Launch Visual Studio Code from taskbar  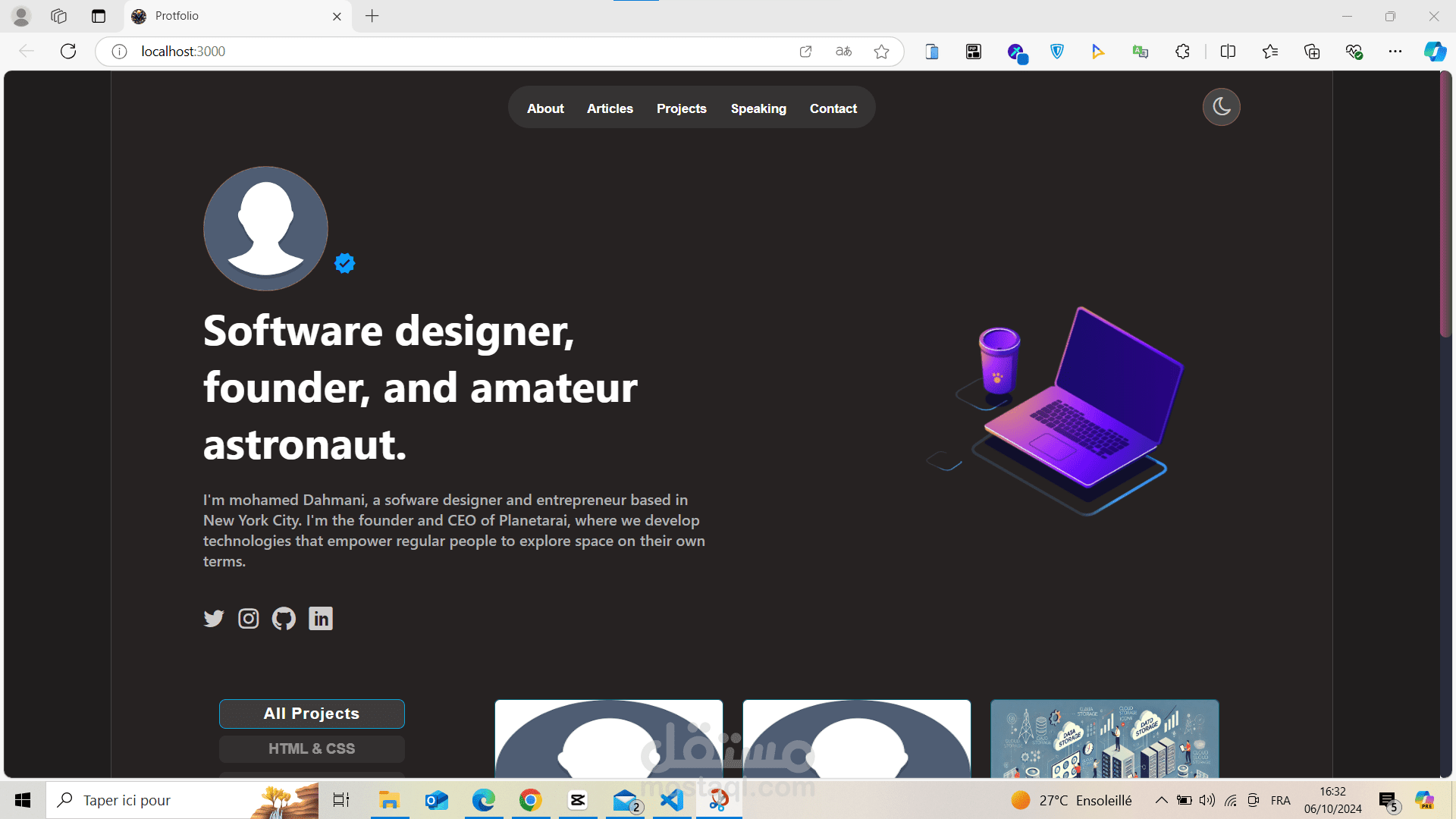coord(672,800)
